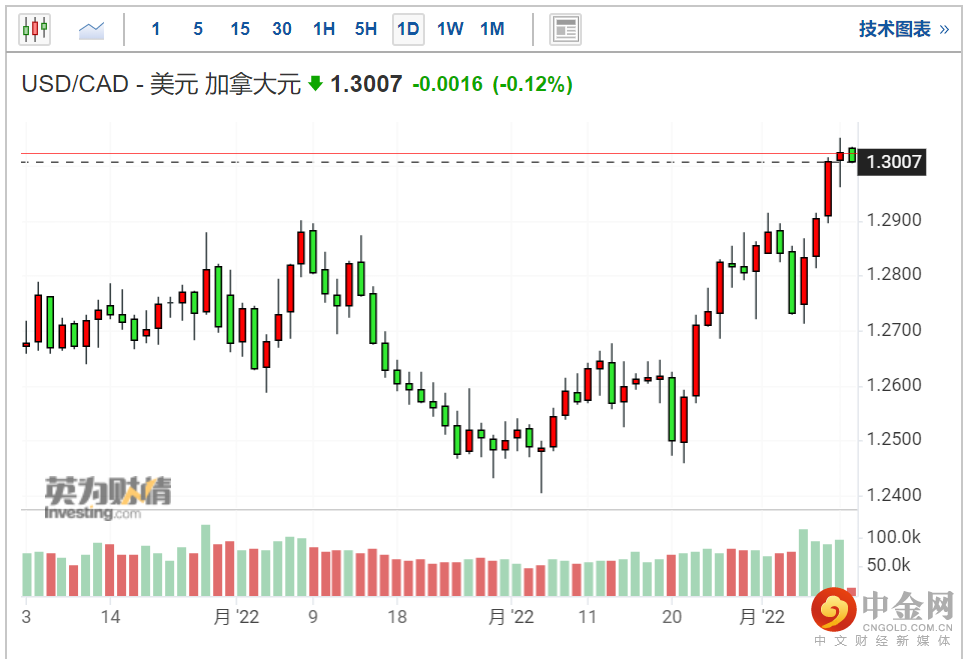Click the USD/CAD pair title
The width and height of the screenshot is (968, 659).
(77, 85)
